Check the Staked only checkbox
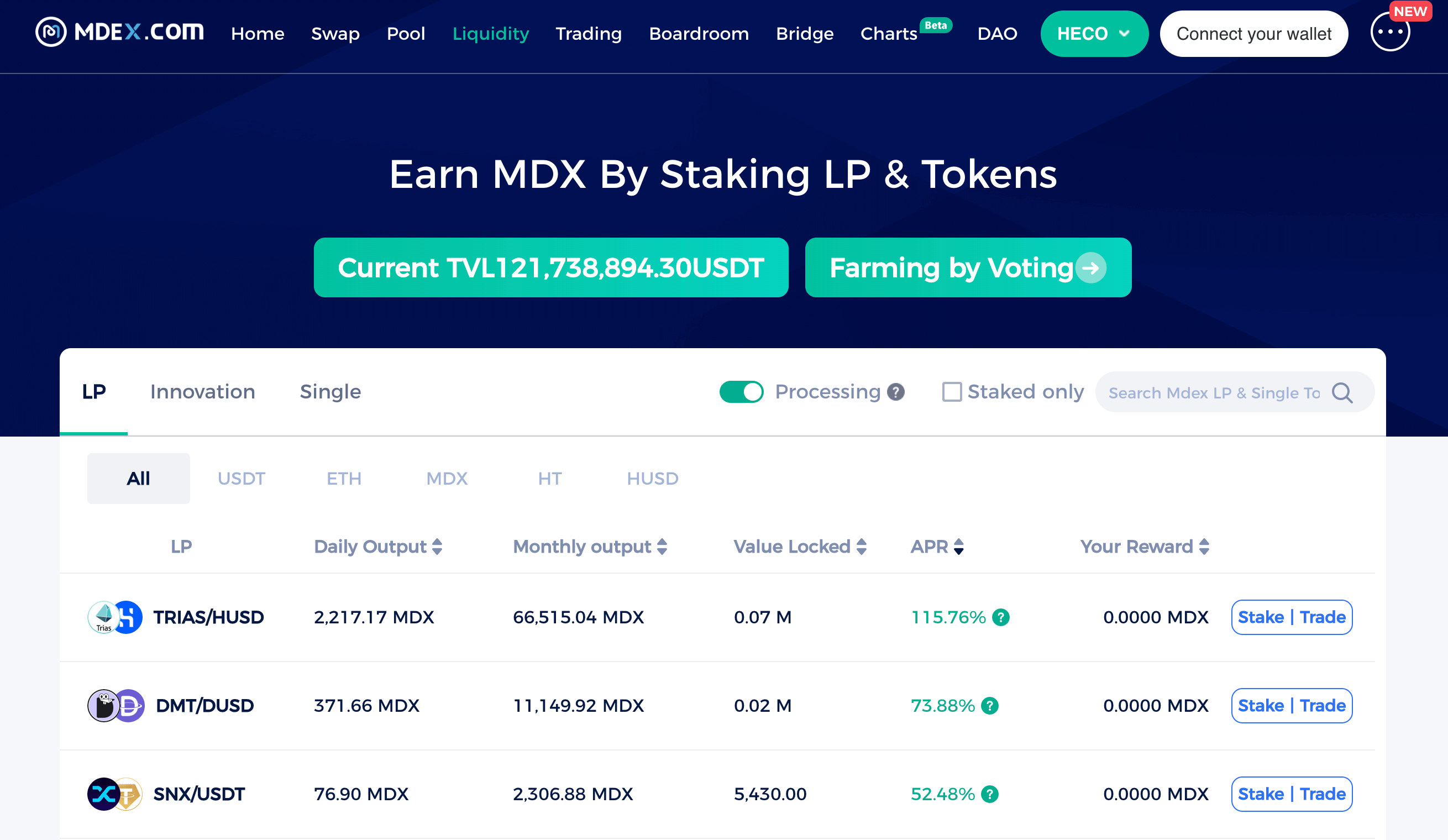This screenshot has height=840, width=1448. pos(952,392)
